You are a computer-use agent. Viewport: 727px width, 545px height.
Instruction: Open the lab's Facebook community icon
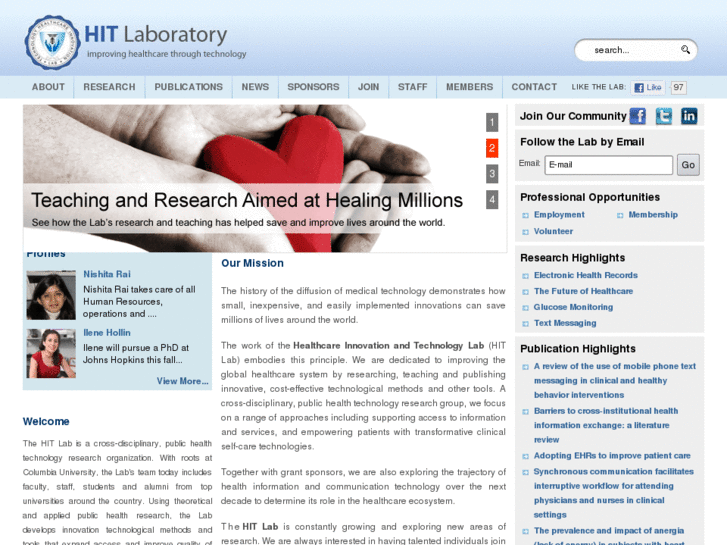[x=638, y=116]
